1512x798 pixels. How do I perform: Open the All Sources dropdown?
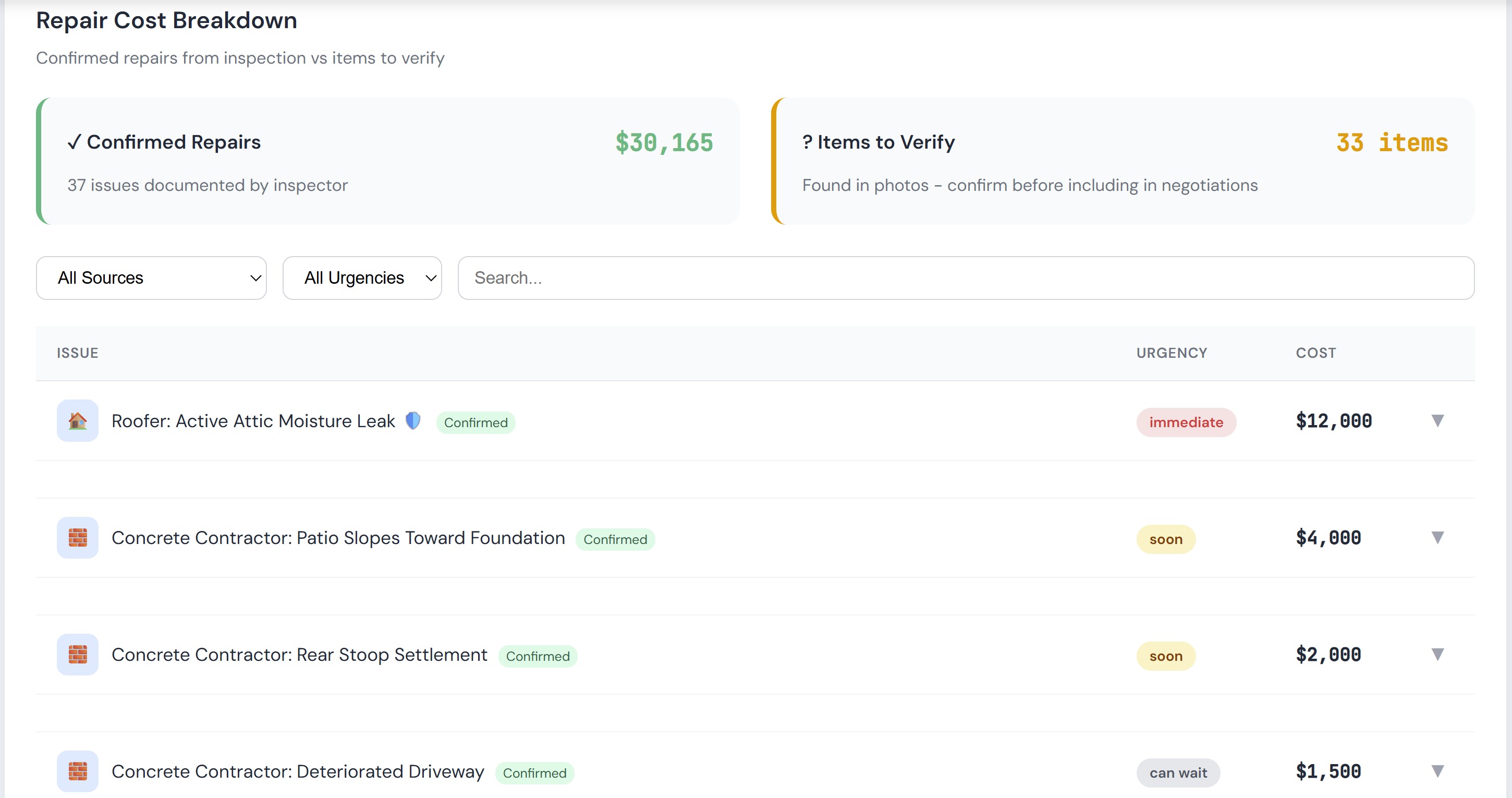[151, 278]
